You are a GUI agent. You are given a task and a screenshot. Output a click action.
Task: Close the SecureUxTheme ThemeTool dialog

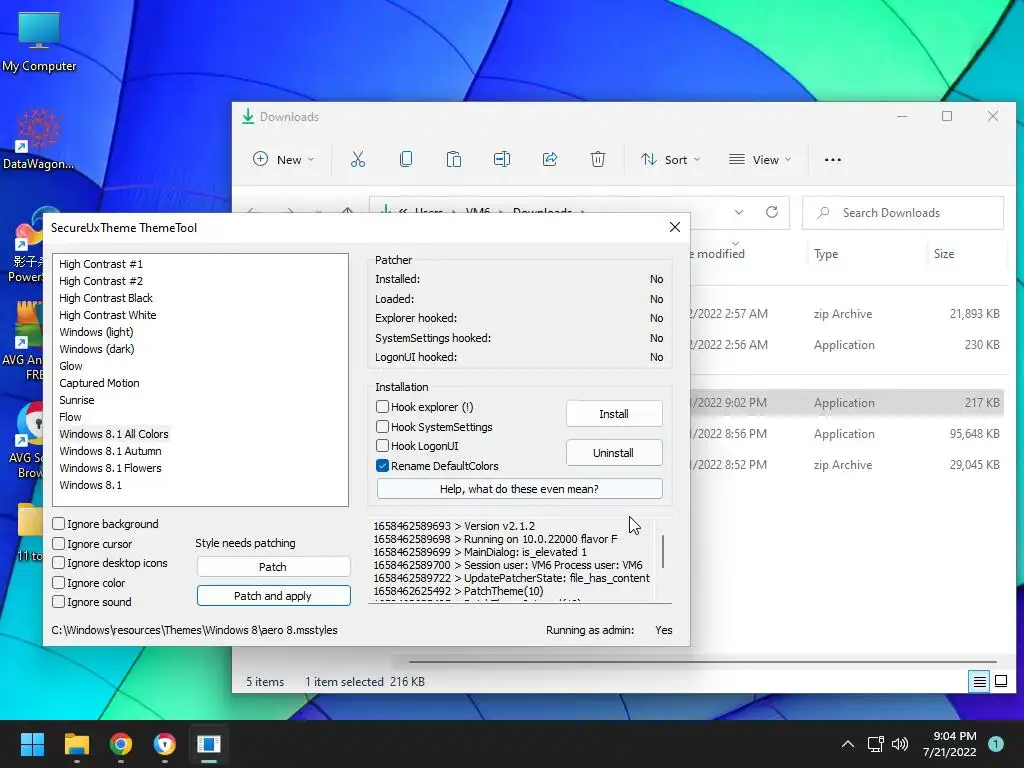point(675,227)
